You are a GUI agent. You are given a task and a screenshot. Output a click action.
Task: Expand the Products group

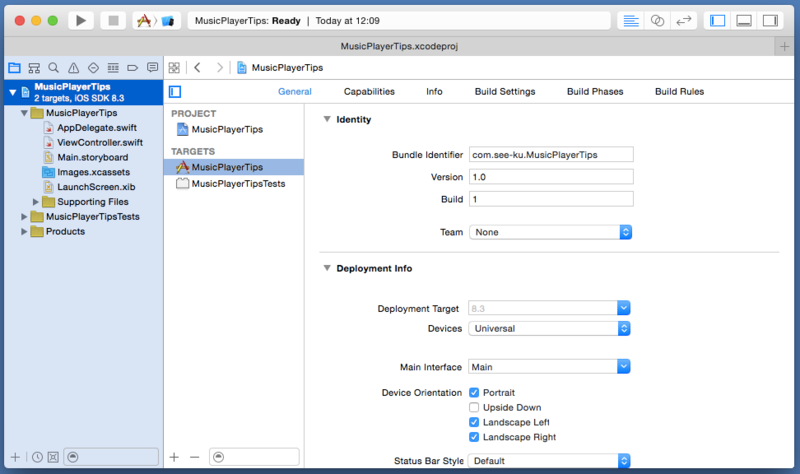click(24, 232)
